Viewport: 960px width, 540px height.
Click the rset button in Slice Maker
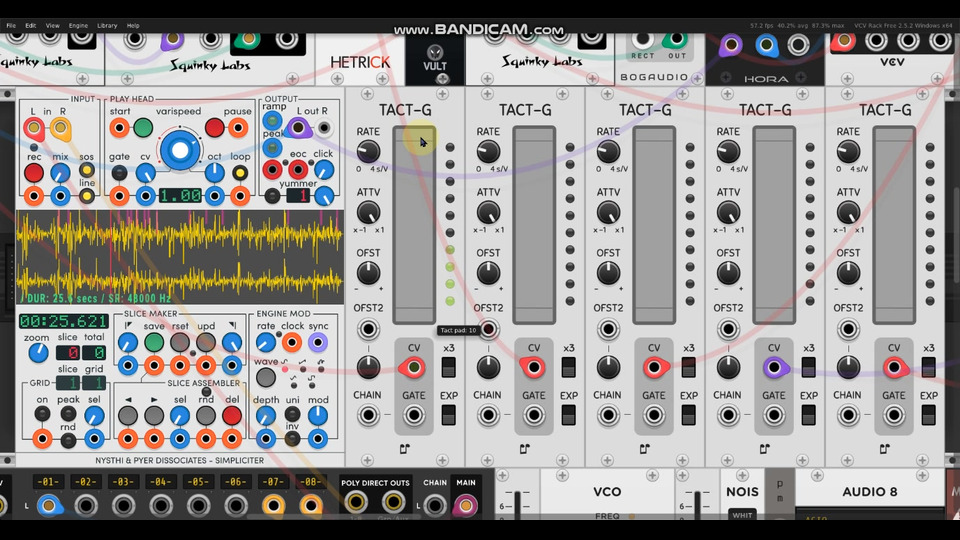click(x=179, y=342)
